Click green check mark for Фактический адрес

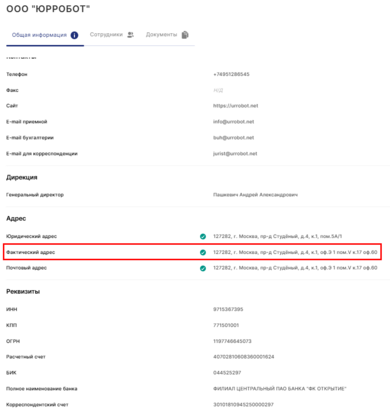(x=203, y=252)
